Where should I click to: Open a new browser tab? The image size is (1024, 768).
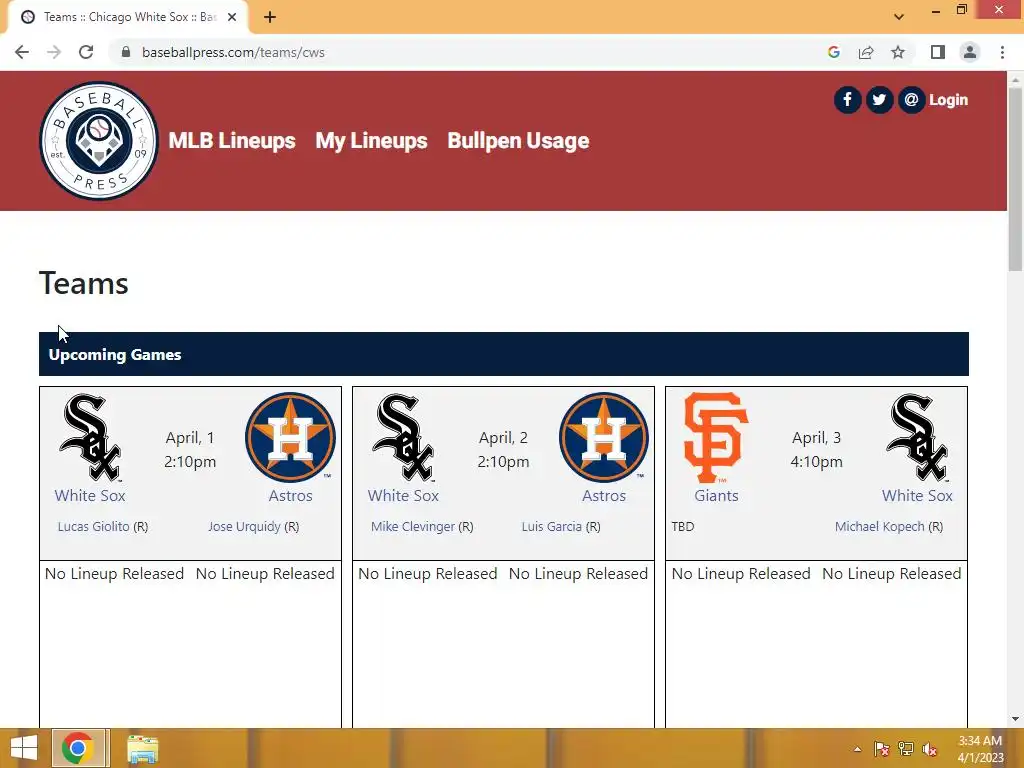[270, 17]
